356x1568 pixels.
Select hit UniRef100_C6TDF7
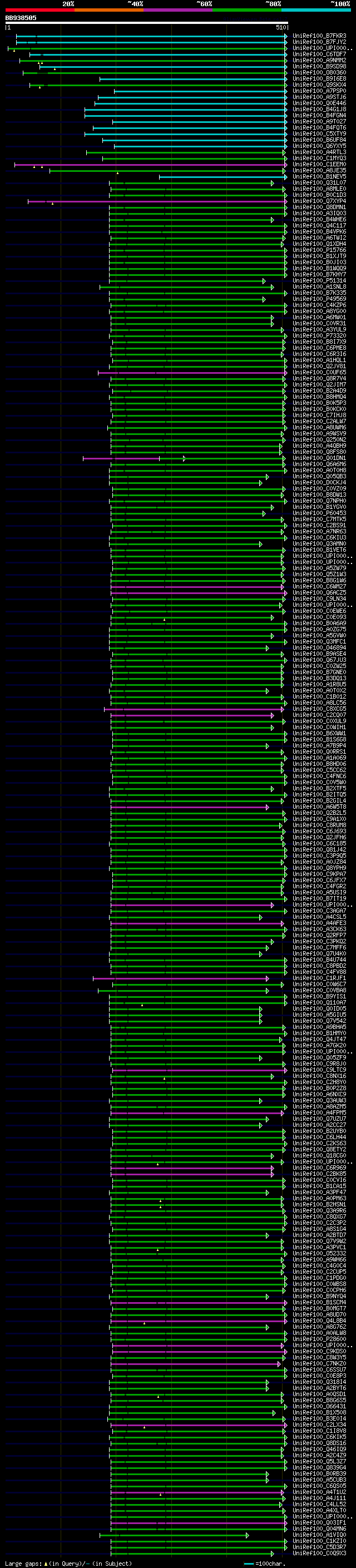[319, 54]
